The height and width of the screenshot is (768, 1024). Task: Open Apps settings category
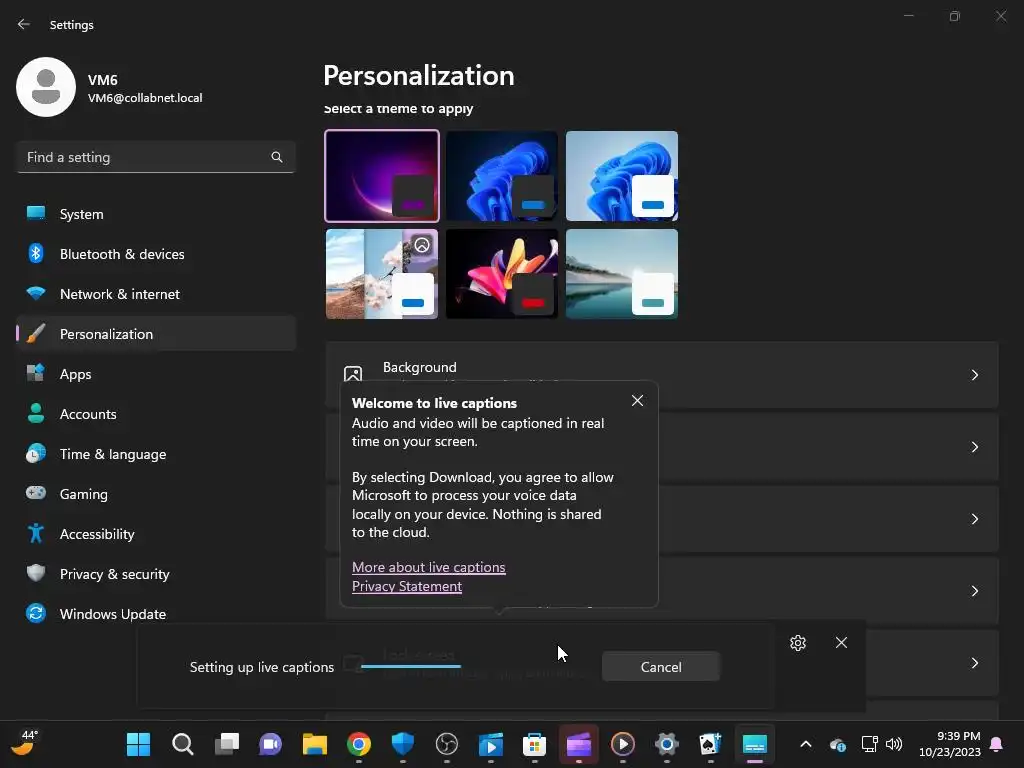[x=155, y=374]
